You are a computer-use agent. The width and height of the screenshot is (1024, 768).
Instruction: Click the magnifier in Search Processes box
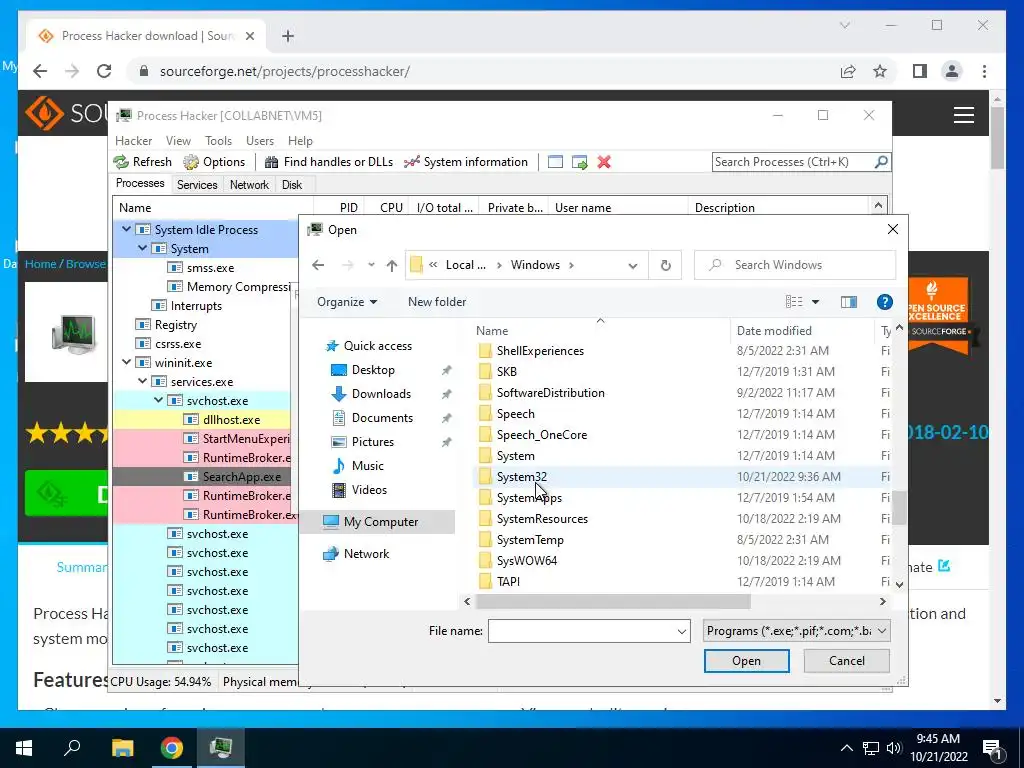(881, 161)
